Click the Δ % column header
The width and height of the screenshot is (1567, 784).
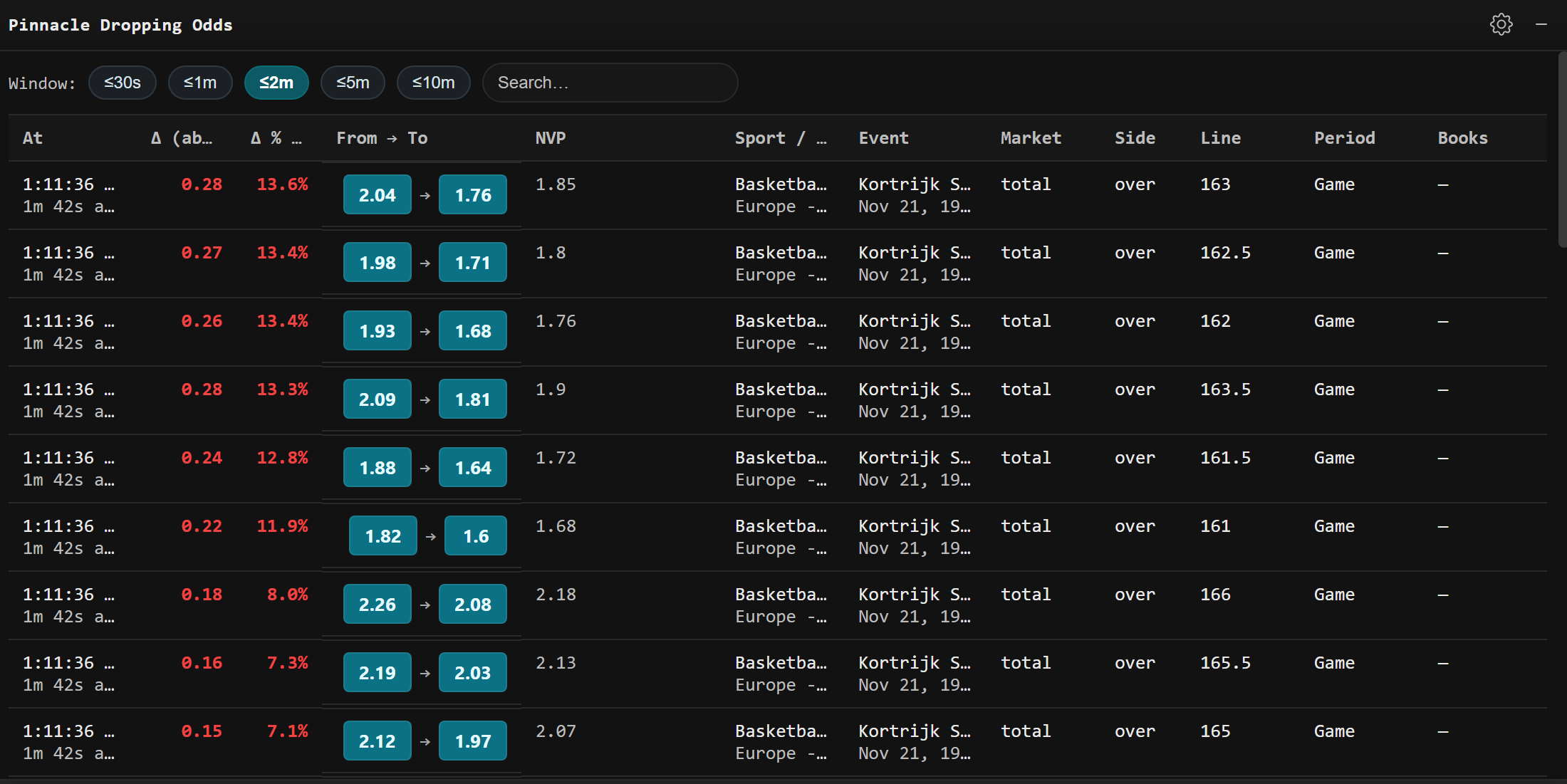[277, 137]
